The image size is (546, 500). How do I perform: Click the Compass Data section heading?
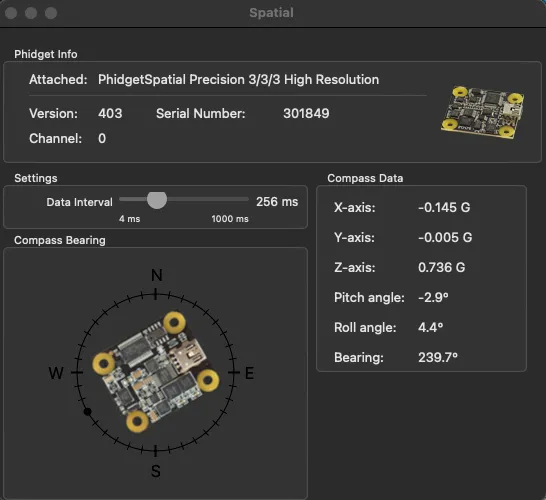pyautogui.click(x=365, y=178)
